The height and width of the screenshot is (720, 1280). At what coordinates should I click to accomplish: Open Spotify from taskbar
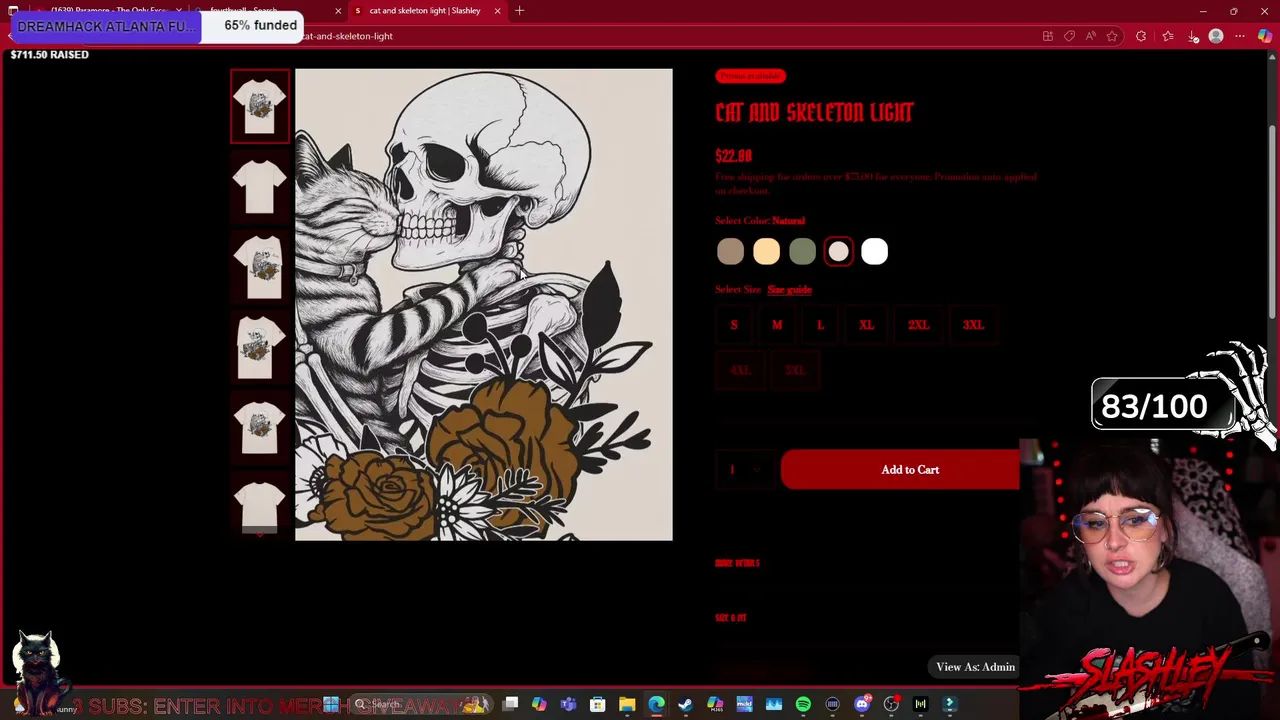coord(803,704)
